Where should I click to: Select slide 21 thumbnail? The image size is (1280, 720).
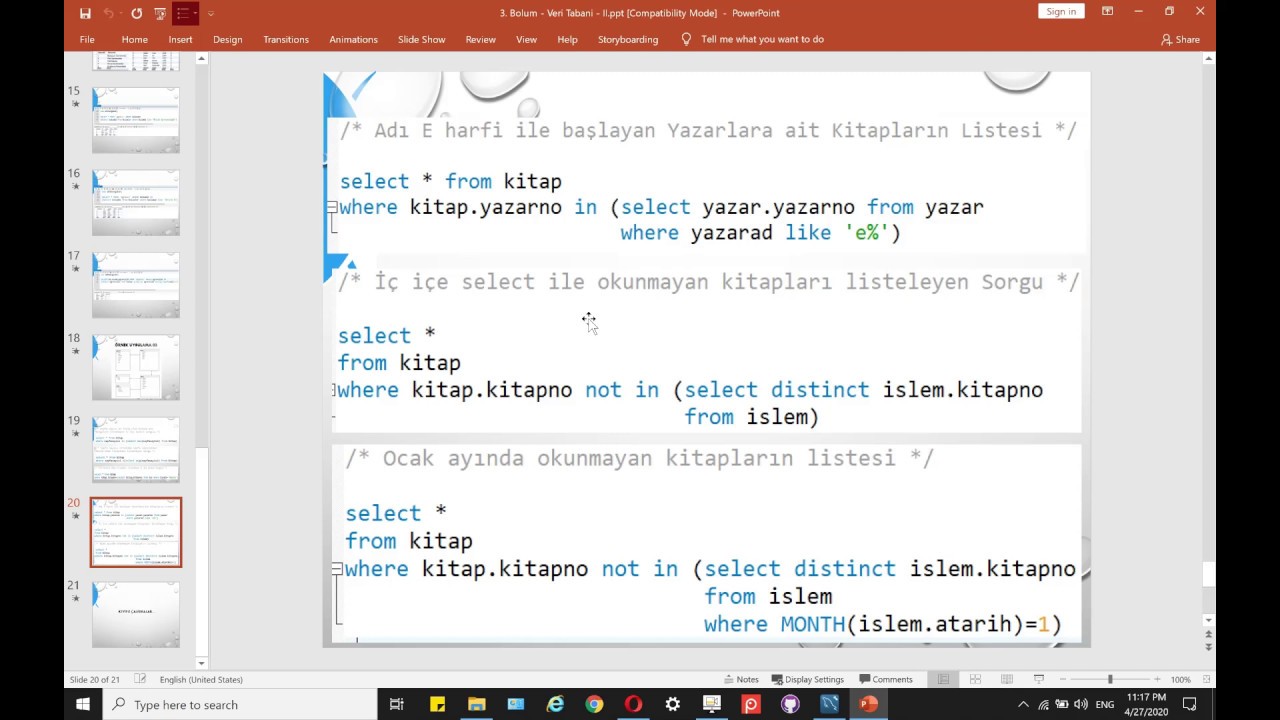pyautogui.click(x=136, y=615)
